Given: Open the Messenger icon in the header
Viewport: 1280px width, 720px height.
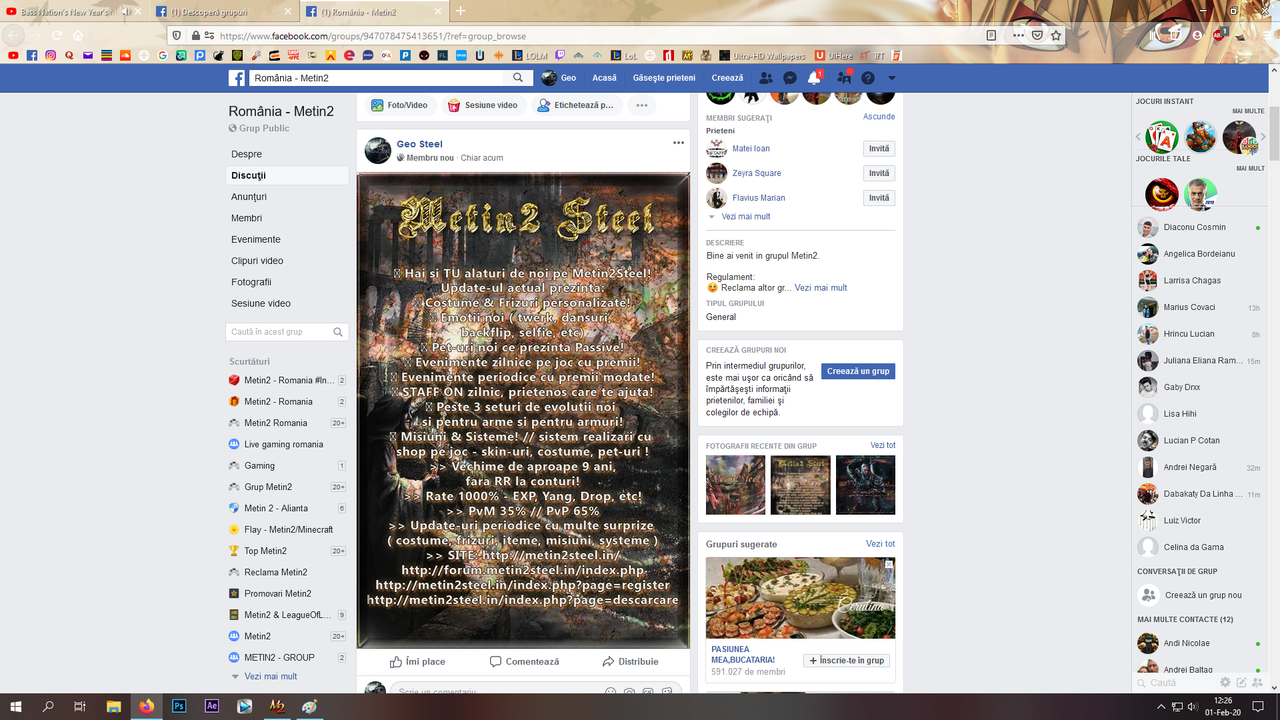Looking at the screenshot, I should point(790,78).
